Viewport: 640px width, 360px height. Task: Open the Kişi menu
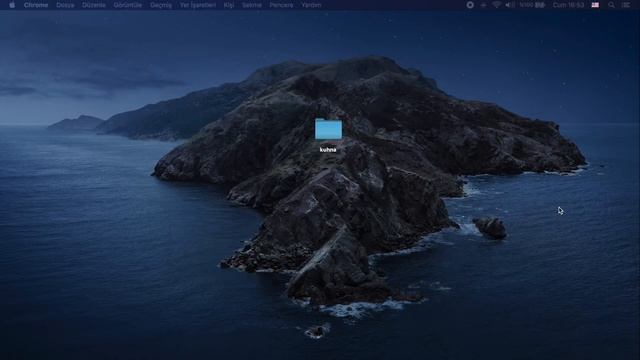click(x=229, y=5)
